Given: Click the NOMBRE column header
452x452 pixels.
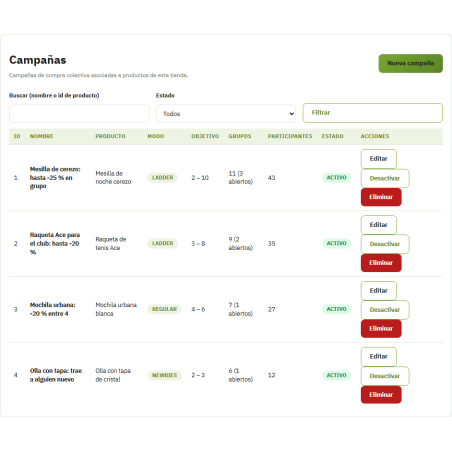Looking at the screenshot, I should pos(42,136).
